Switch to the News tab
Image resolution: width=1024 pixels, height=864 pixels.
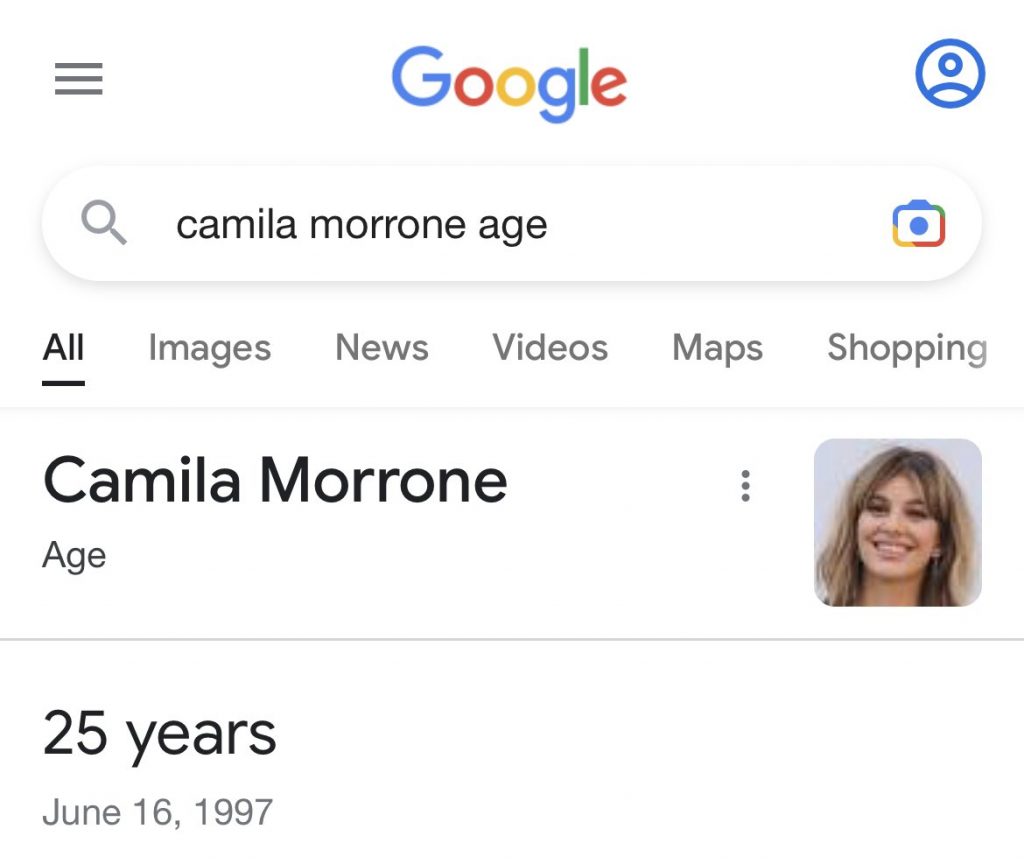tap(382, 348)
